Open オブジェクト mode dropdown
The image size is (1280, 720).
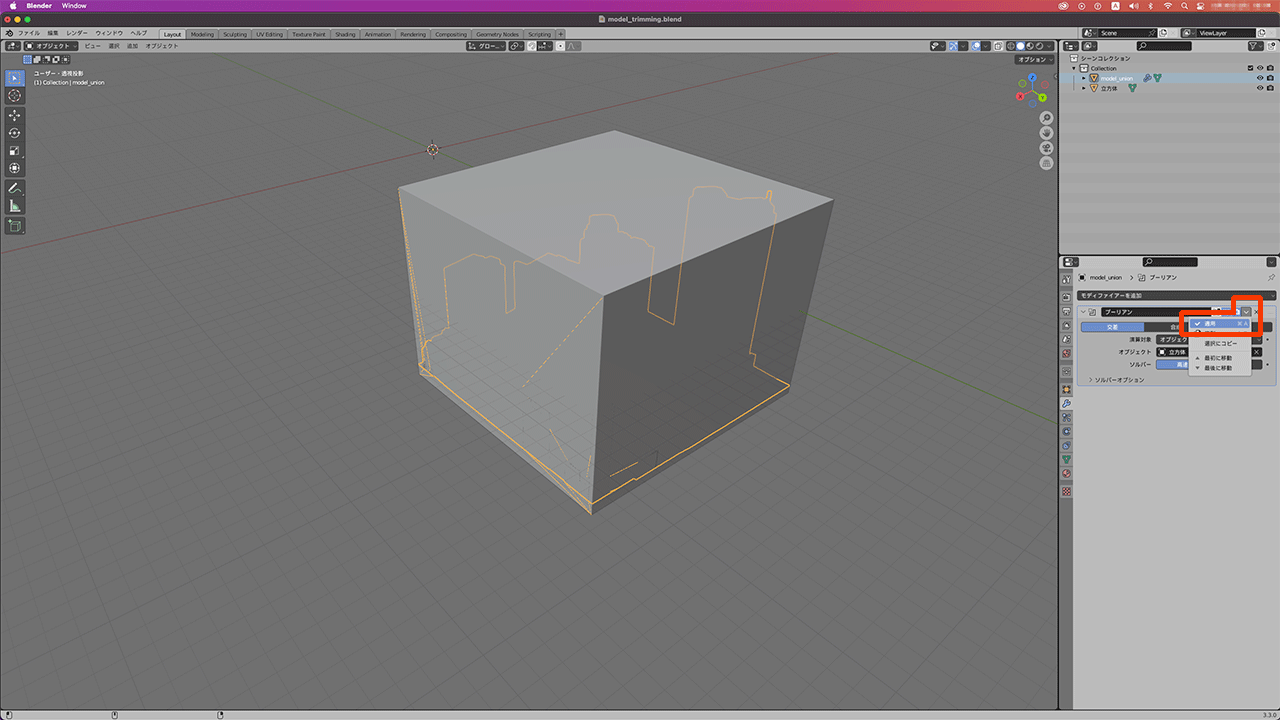(51, 46)
